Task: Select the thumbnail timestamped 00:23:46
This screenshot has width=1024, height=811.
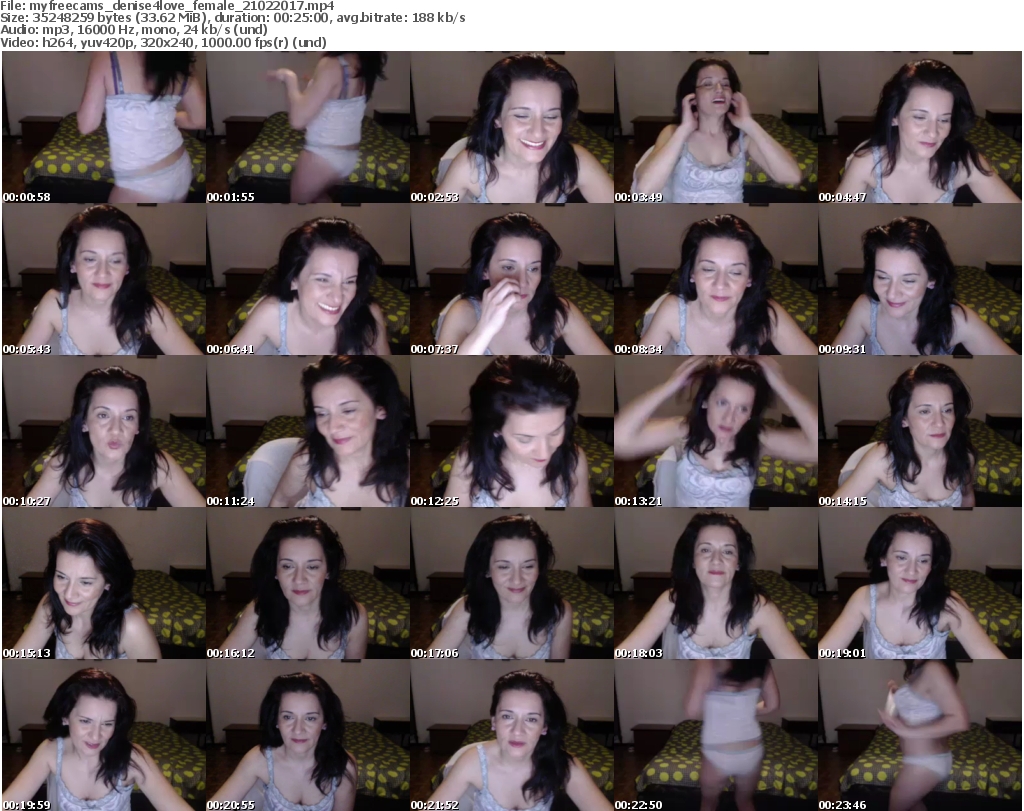Action: point(920,735)
